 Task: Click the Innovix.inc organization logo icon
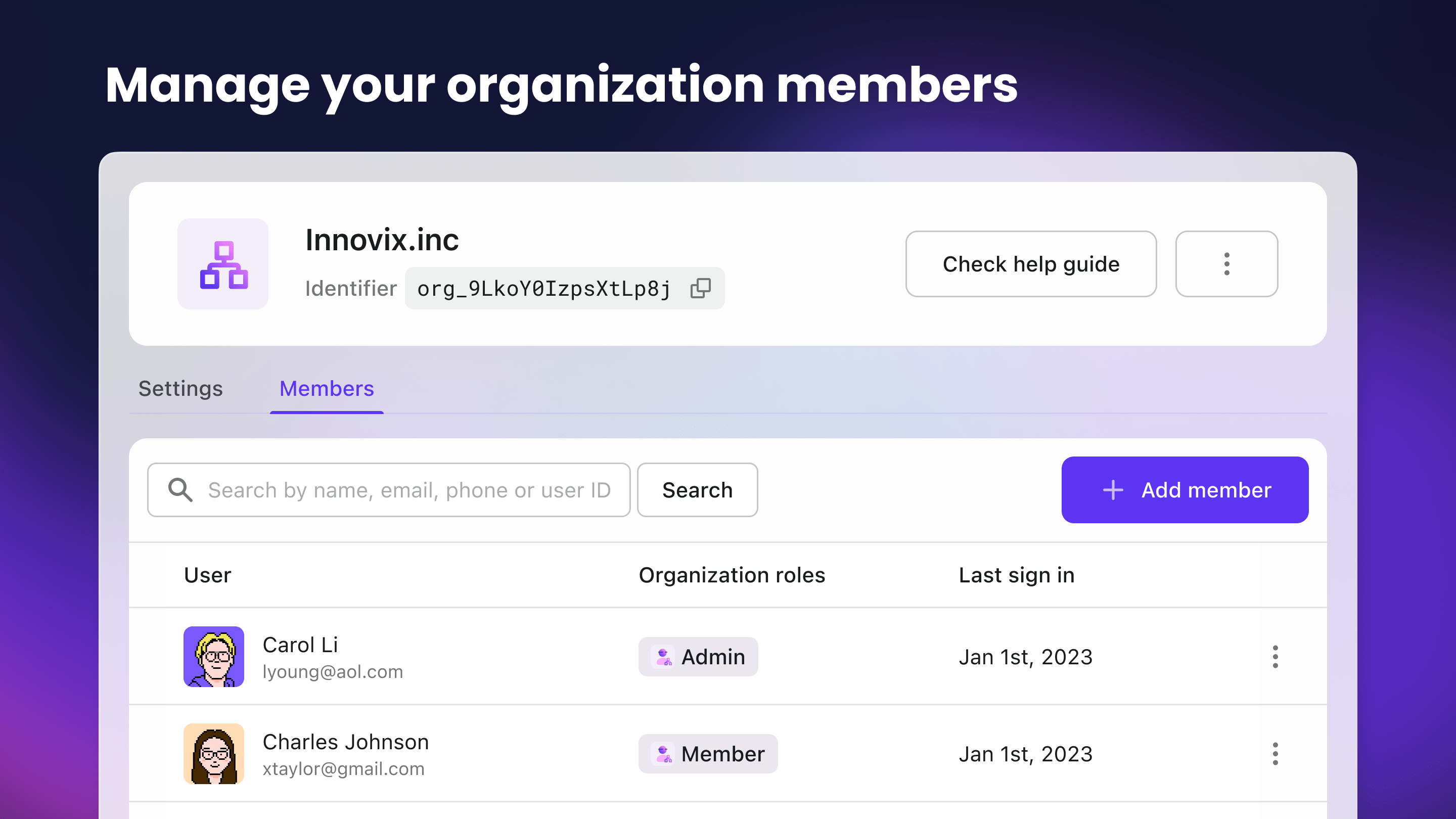tap(223, 264)
